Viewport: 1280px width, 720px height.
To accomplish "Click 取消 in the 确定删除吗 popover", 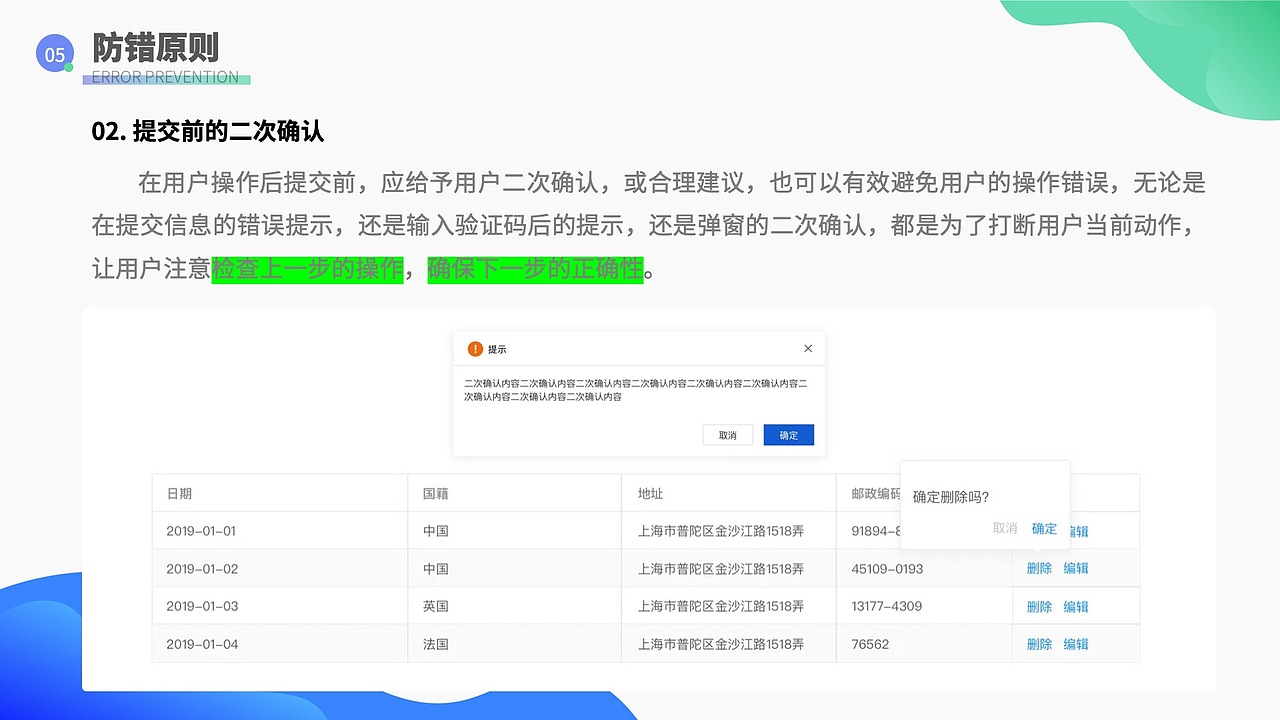I will point(1005,528).
